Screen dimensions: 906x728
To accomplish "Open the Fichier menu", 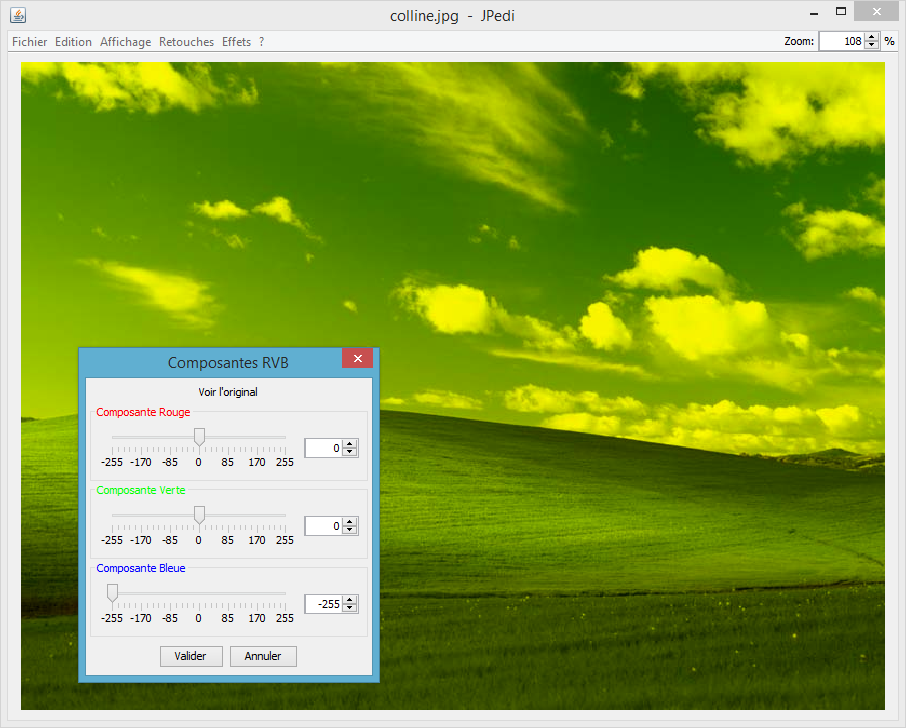I will pos(29,42).
